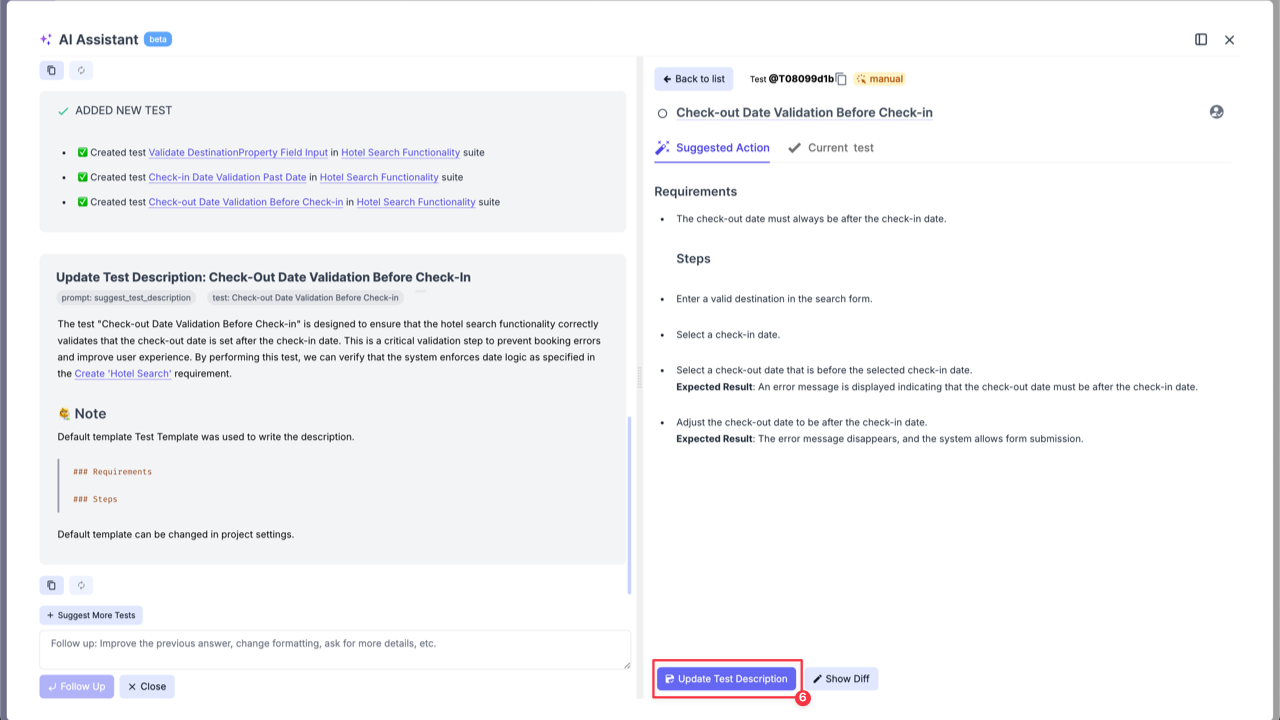Copy the Update Test Description response
The image size is (1280, 720).
[51, 585]
